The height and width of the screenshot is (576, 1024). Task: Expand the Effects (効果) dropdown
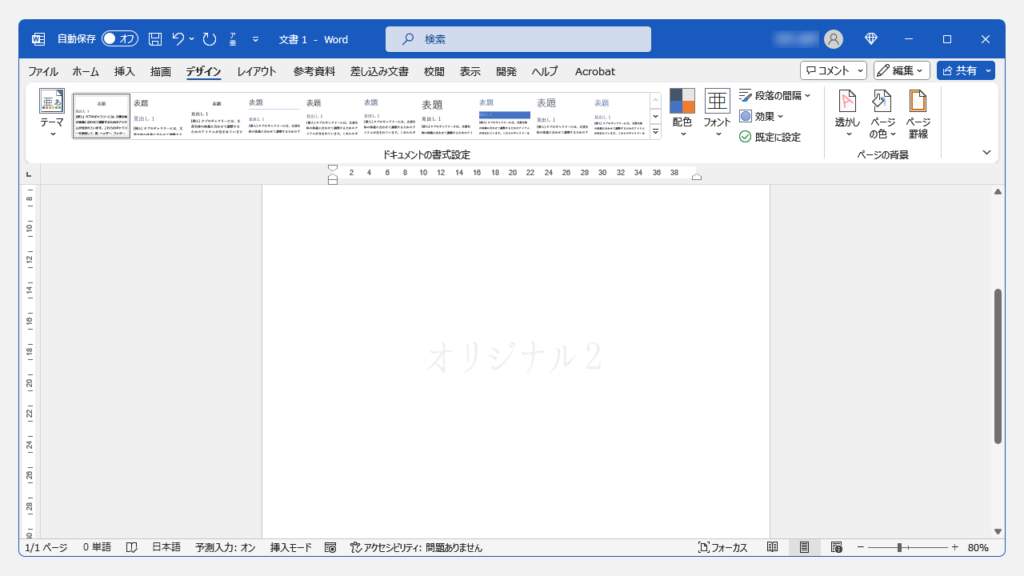[x=762, y=116]
